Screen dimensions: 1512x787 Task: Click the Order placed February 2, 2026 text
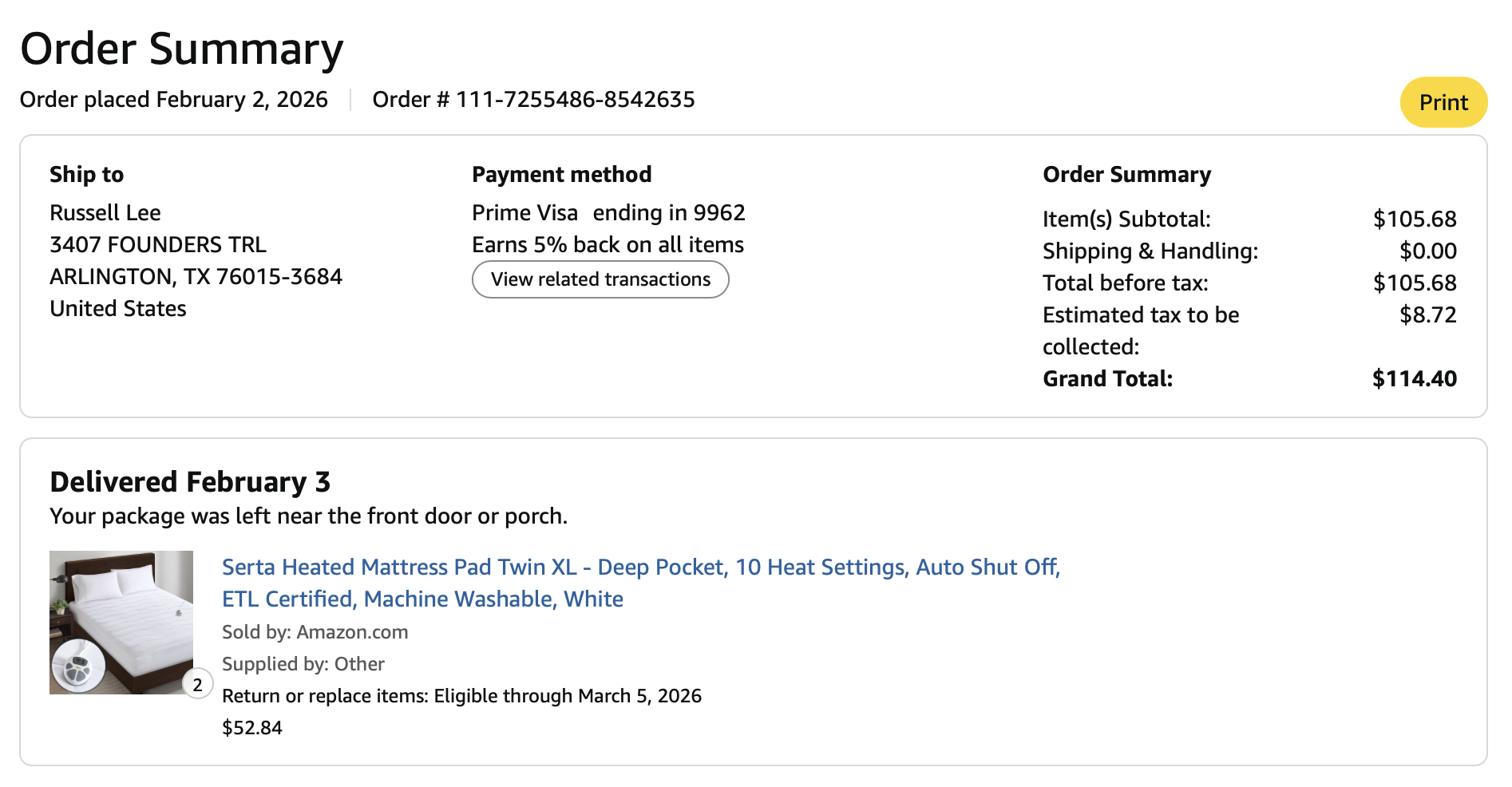pos(174,99)
